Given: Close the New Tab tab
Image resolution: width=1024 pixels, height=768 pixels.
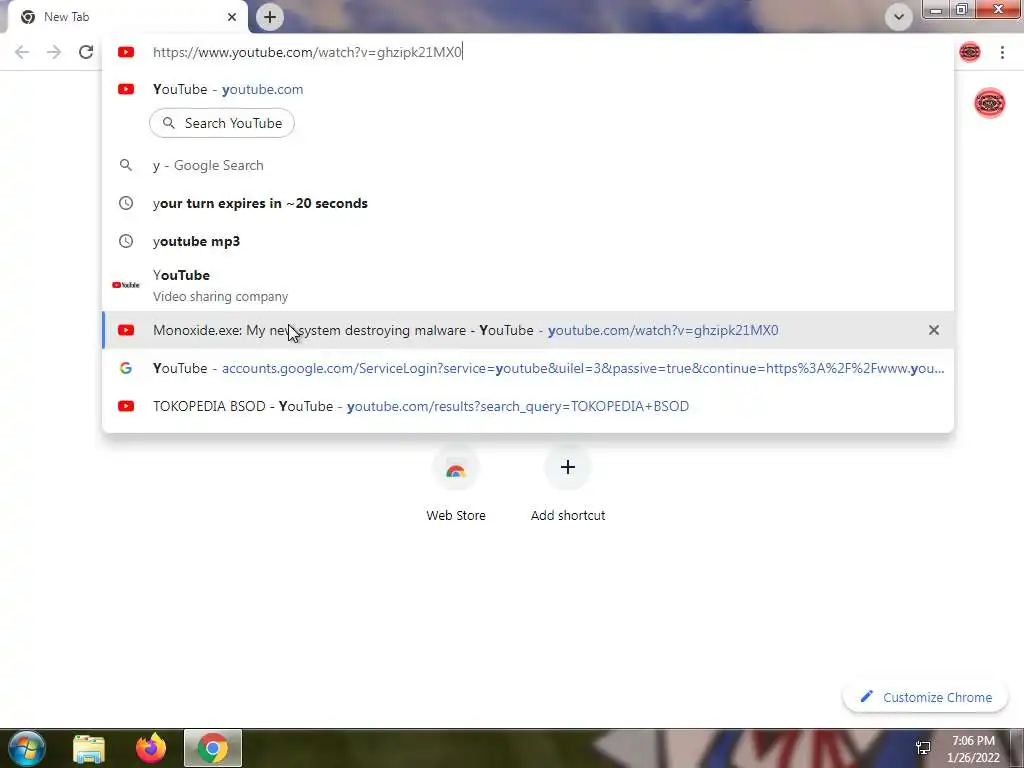Looking at the screenshot, I should (232, 17).
